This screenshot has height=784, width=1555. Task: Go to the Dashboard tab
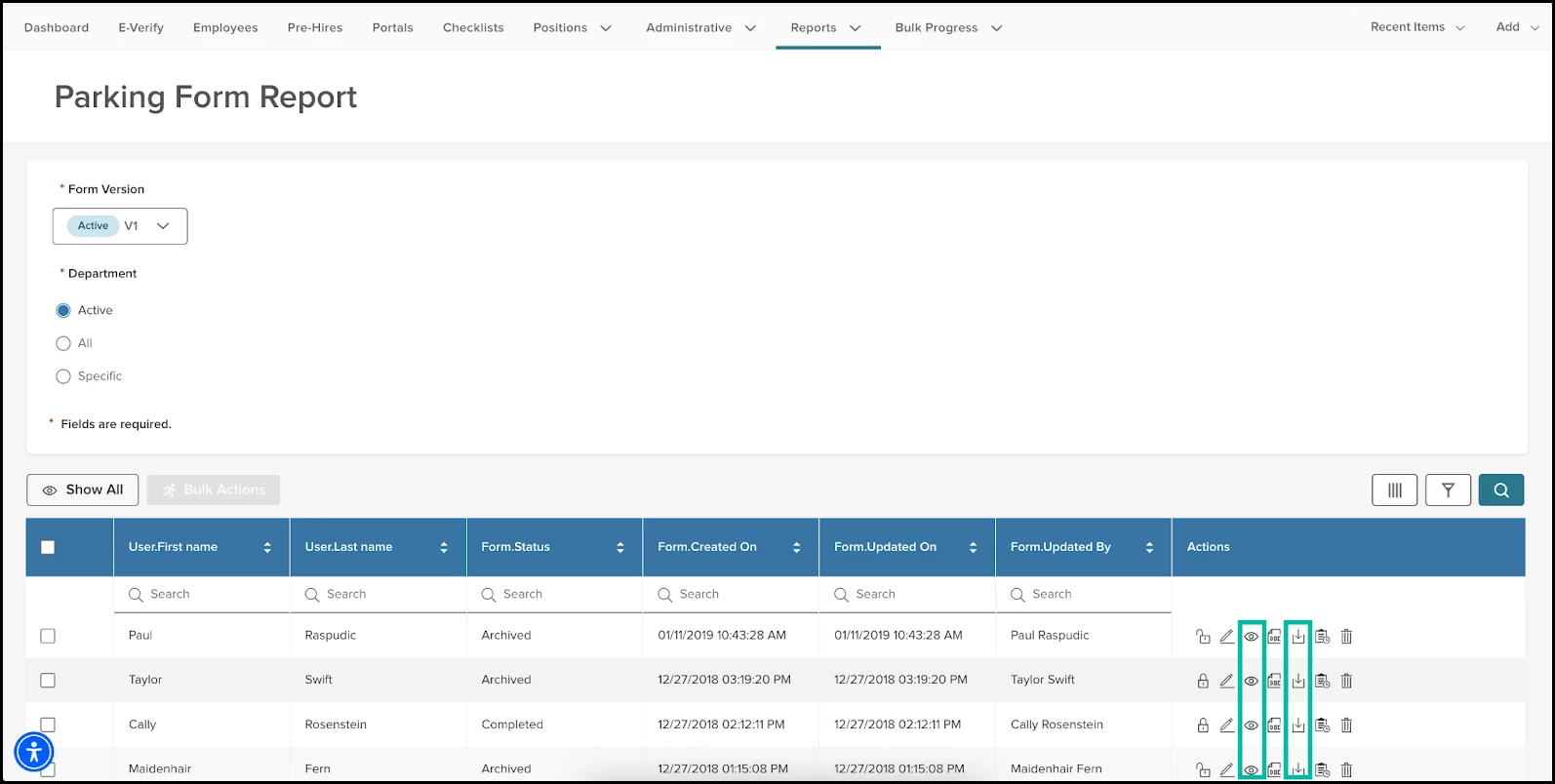(57, 27)
